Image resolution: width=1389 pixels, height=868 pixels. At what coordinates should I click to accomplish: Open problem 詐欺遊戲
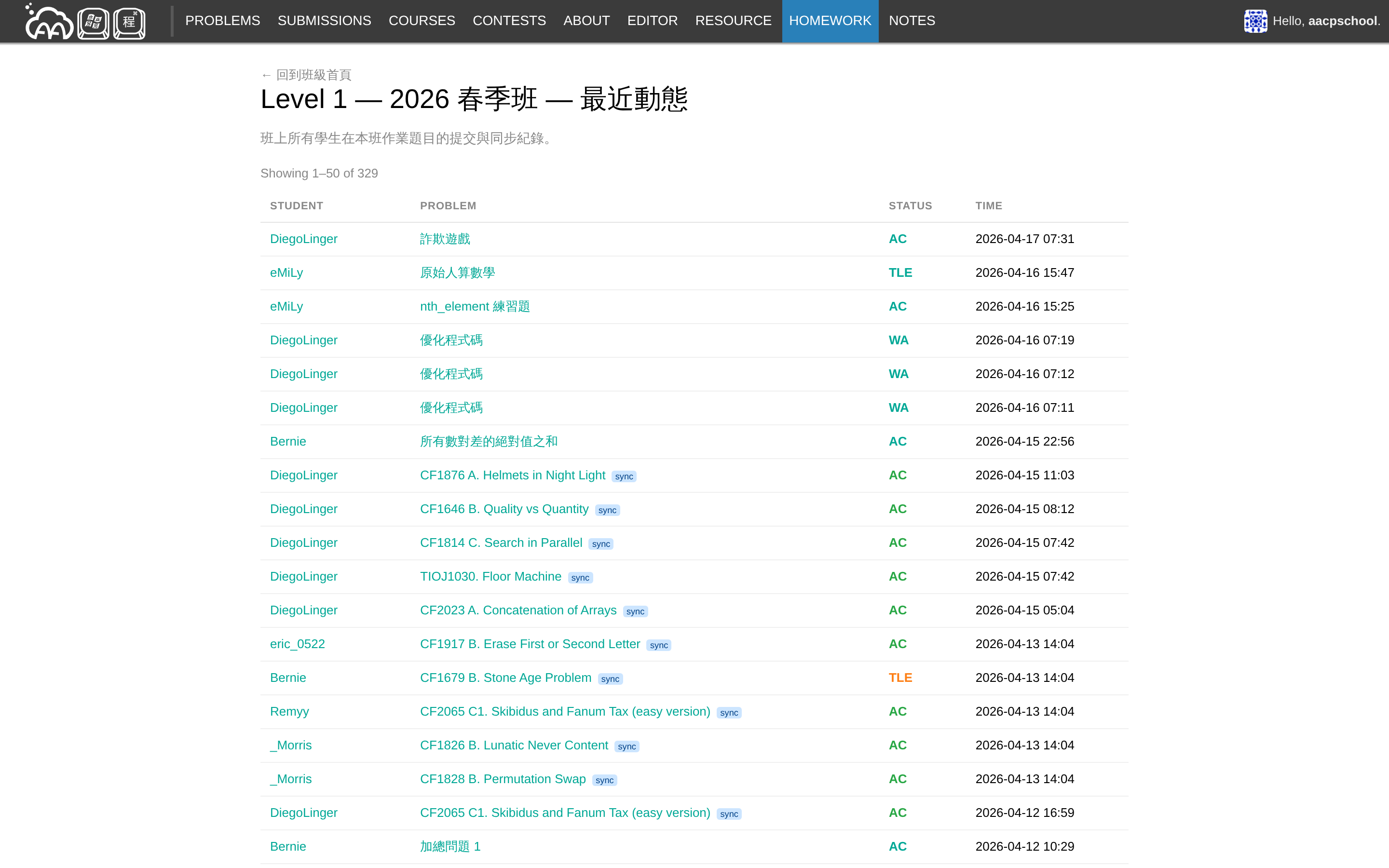pyautogui.click(x=445, y=239)
